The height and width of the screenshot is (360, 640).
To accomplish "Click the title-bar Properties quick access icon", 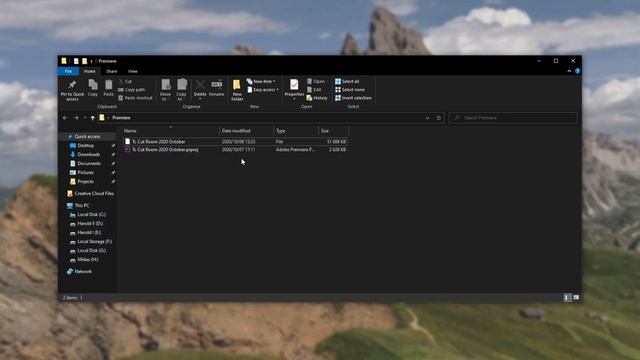I will point(76,61).
